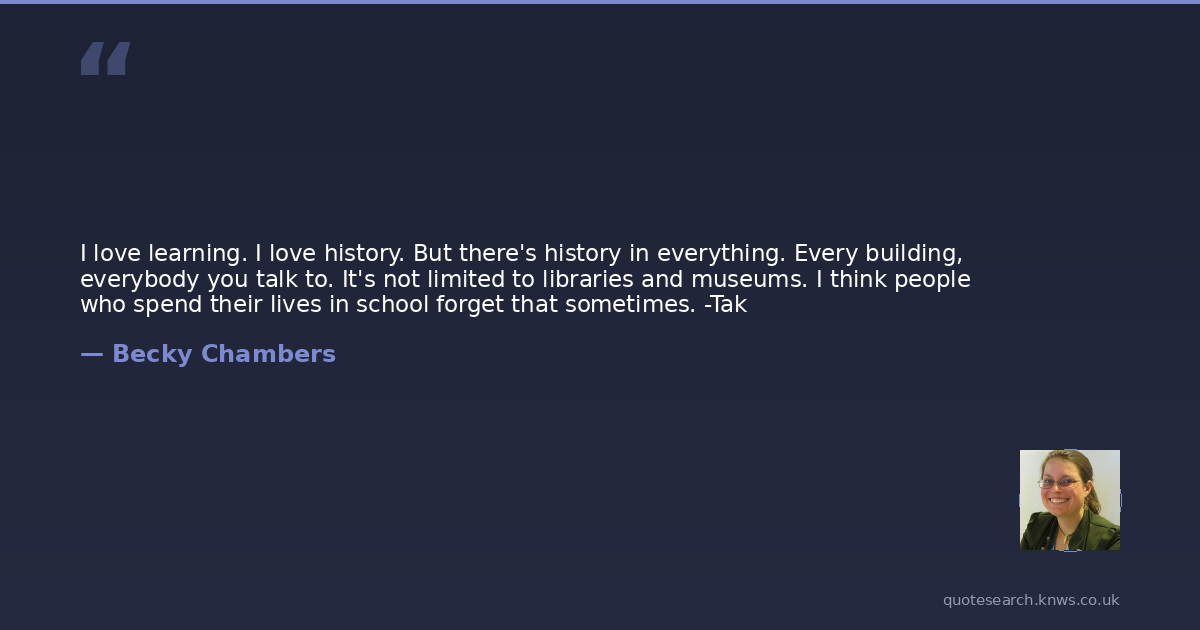Click "I think people" in the quote
This screenshot has width=1200, height=630.
(x=893, y=279)
